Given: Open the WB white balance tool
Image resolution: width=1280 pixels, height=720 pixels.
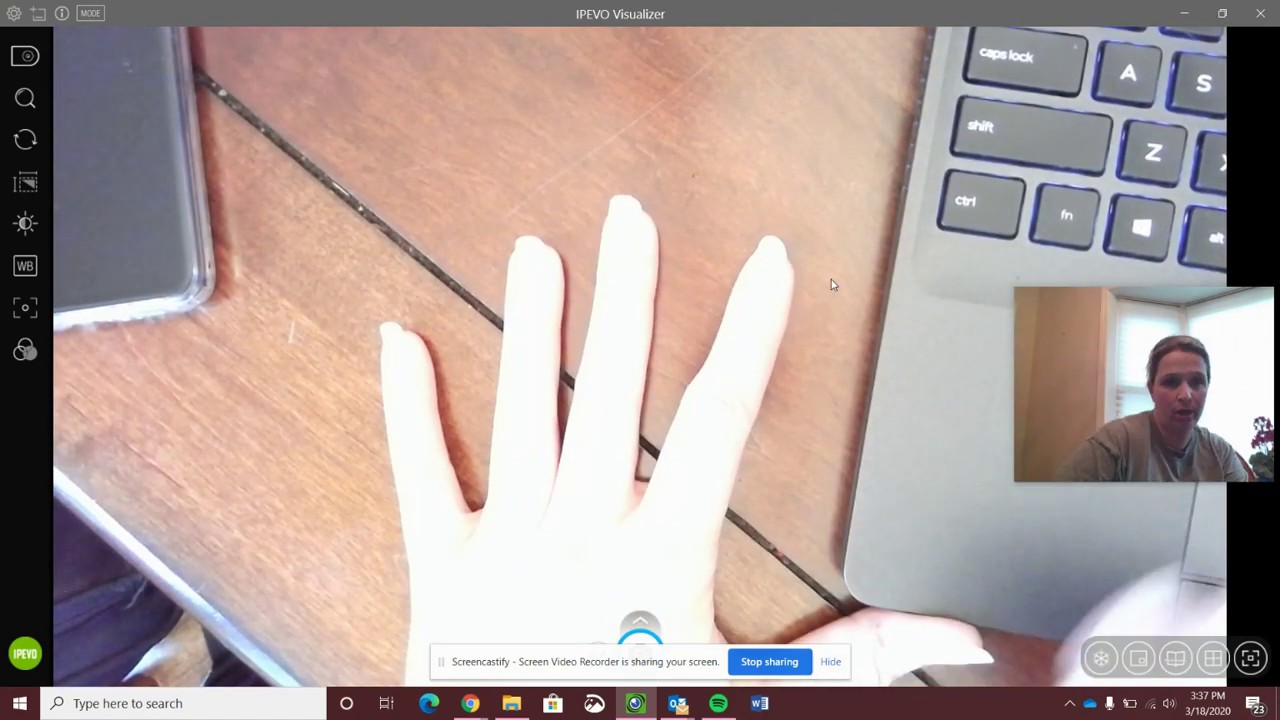Looking at the screenshot, I should (25, 266).
